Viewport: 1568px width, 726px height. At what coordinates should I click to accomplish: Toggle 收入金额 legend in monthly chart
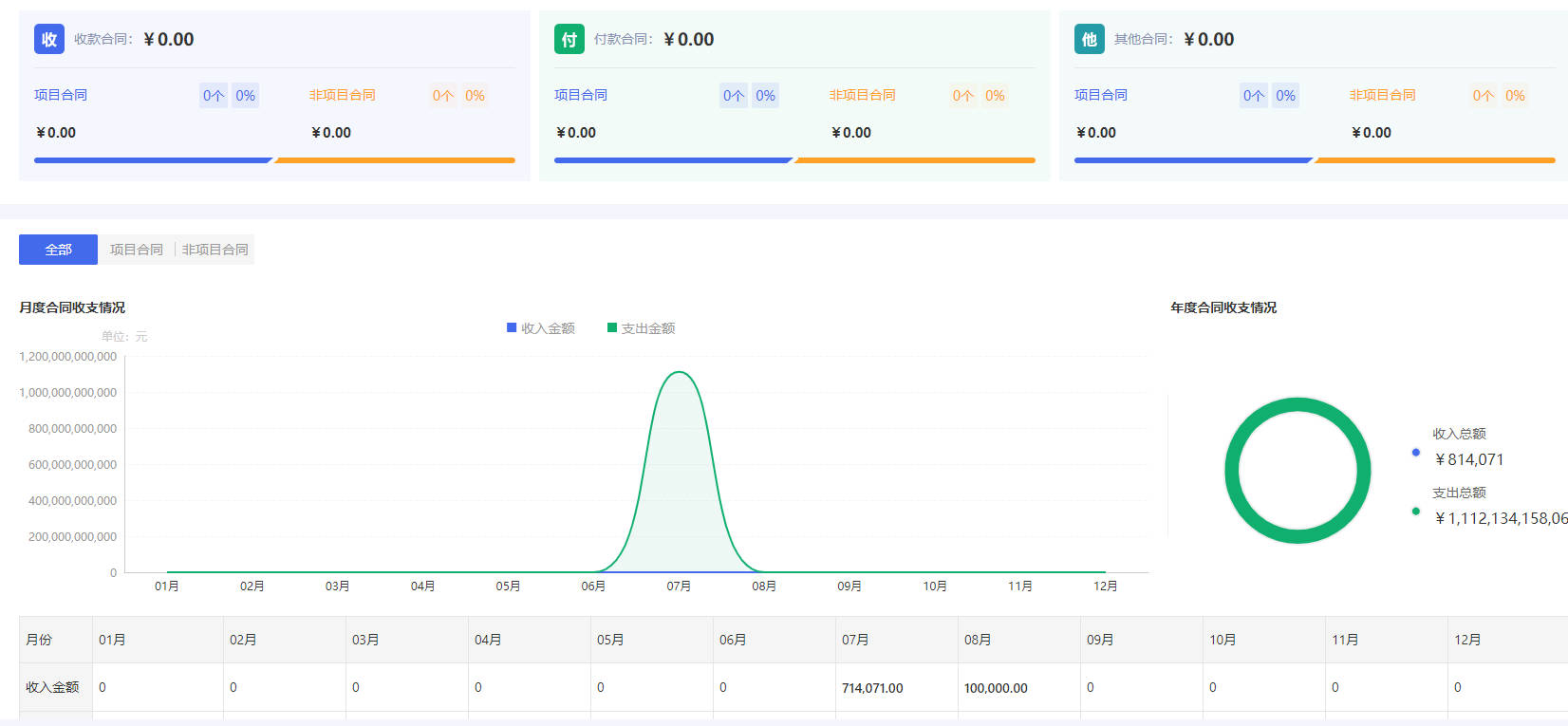[541, 328]
